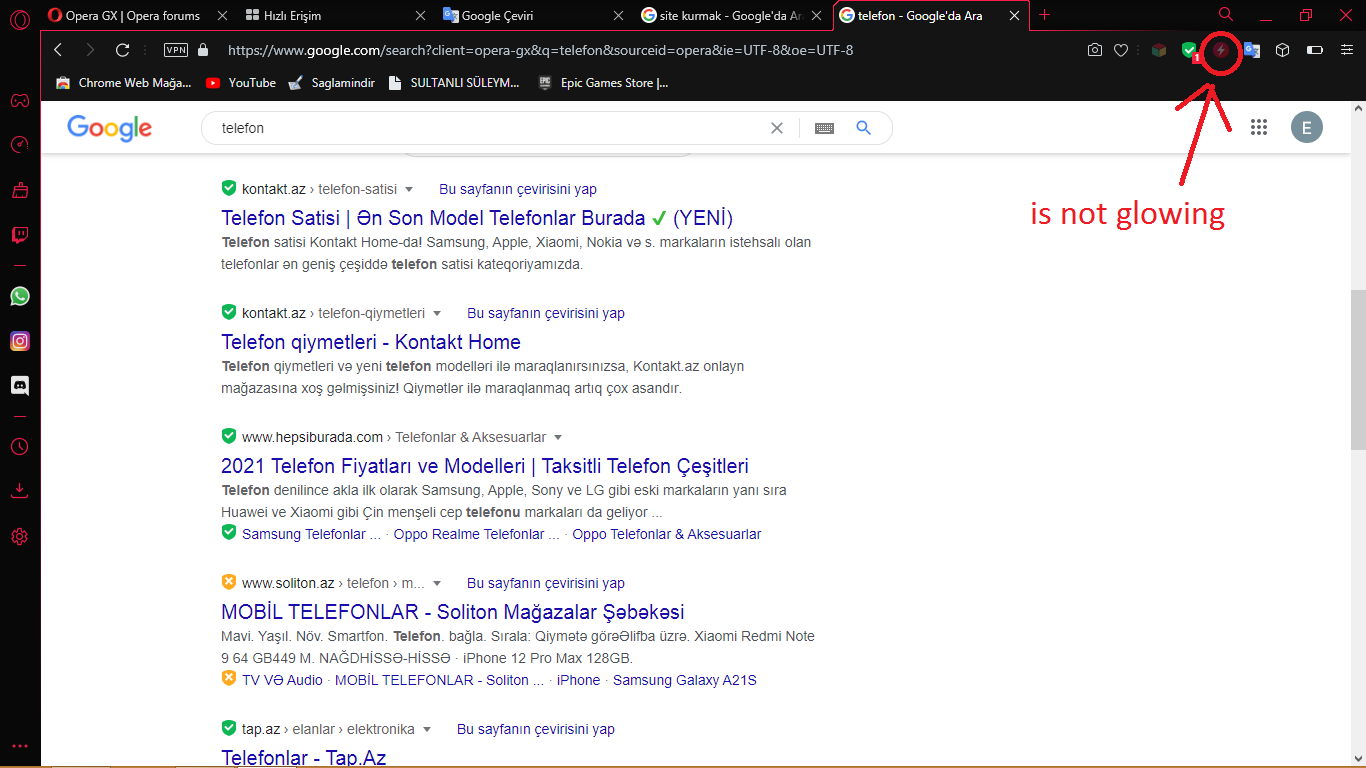
Task: Open on-screen keyboard input tool
Action: (824, 128)
